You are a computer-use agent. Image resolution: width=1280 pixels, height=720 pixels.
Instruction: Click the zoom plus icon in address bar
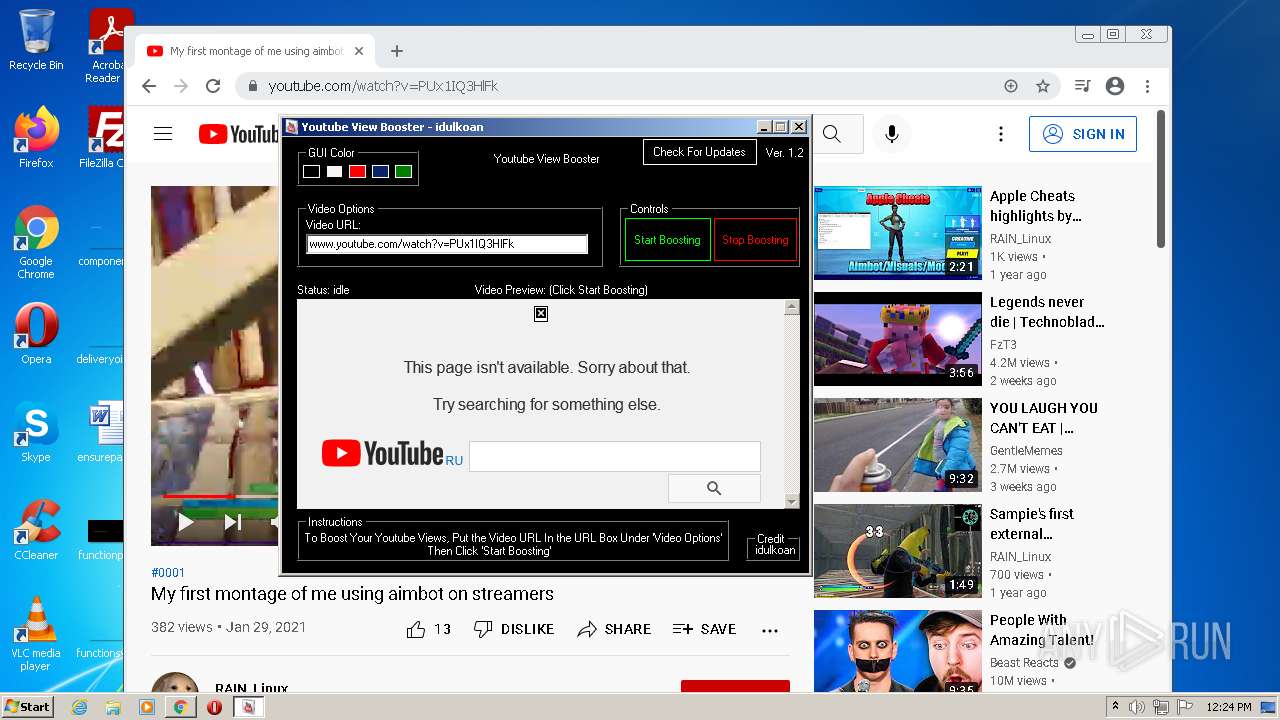click(1011, 86)
